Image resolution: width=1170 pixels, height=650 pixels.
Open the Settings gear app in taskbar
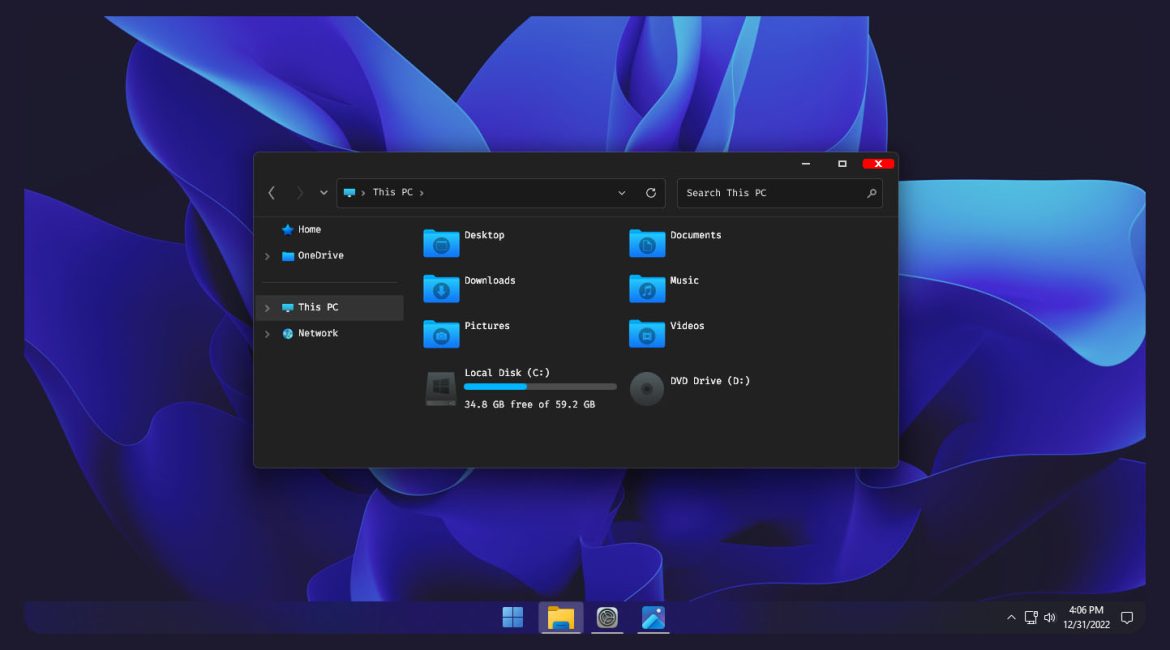point(607,617)
